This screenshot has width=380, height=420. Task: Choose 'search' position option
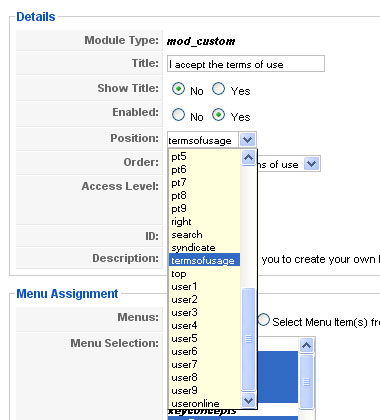(204, 234)
